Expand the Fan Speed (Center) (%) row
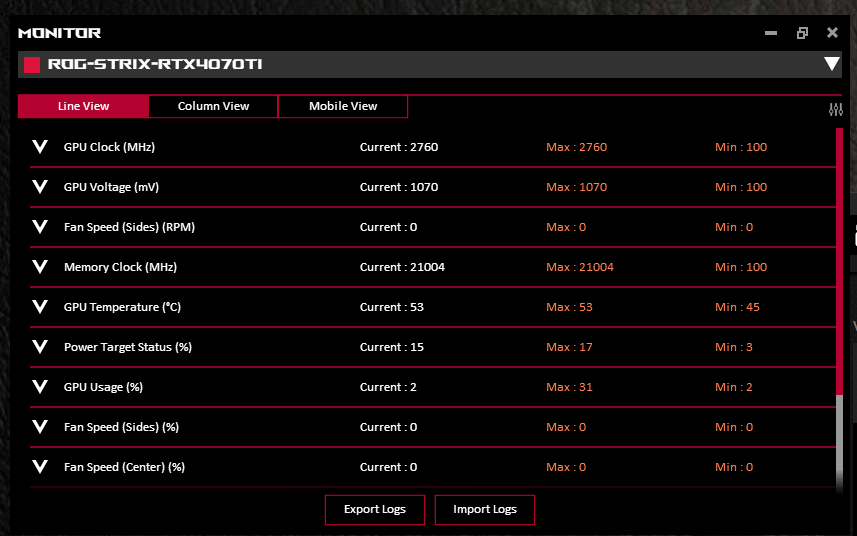This screenshot has height=536, width=857. point(40,466)
